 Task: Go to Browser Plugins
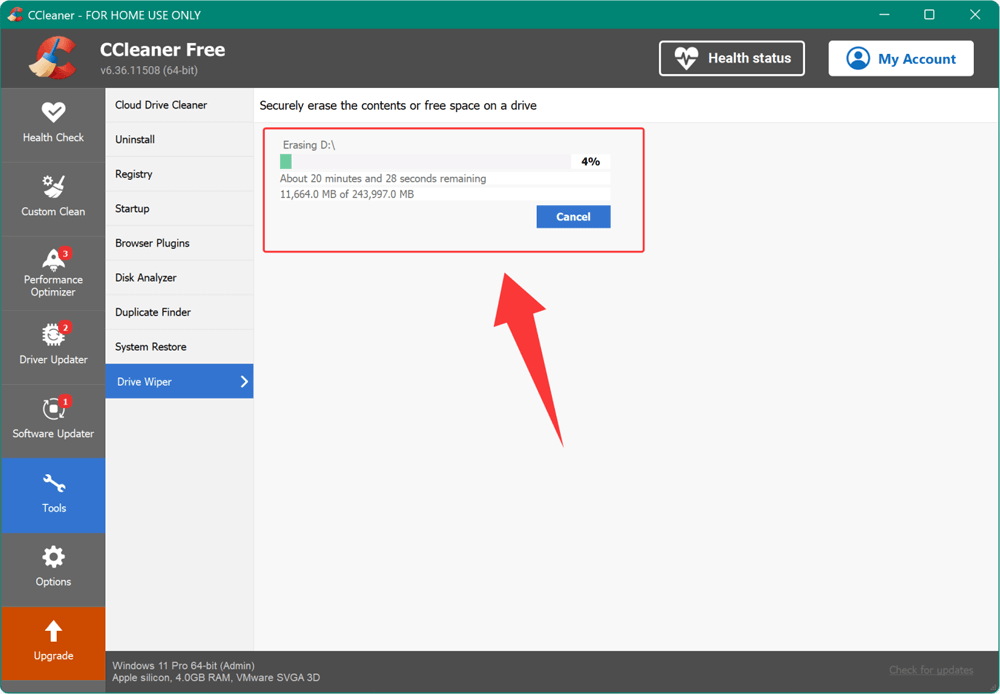(152, 243)
